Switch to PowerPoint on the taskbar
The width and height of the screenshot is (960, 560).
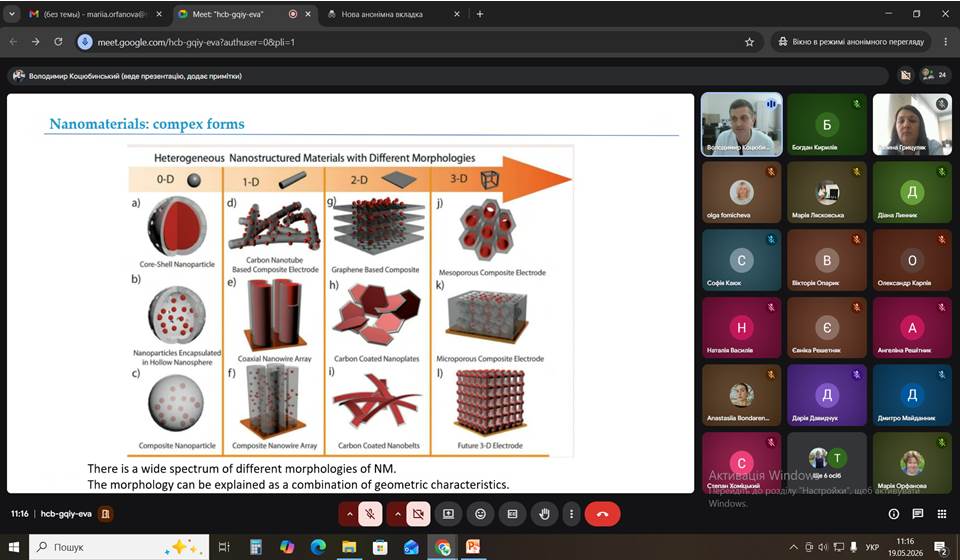click(473, 547)
